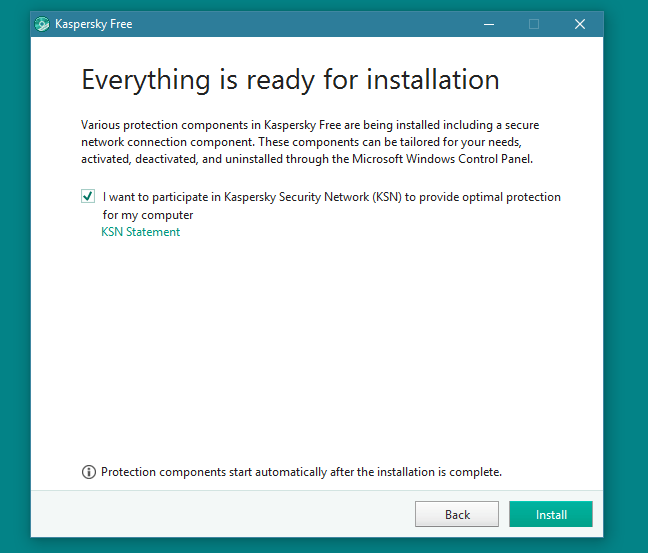The width and height of the screenshot is (648, 553).
Task: Click the "Protection components start automatically" note text
Action: (x=301, y=472)
